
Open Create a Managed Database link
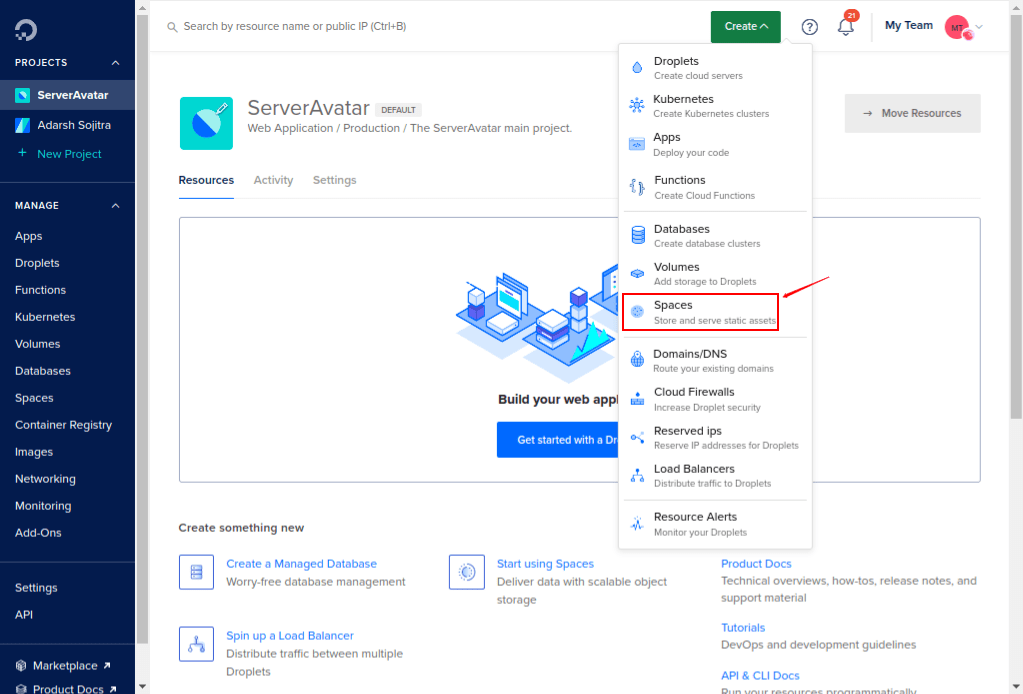(301, 564)
